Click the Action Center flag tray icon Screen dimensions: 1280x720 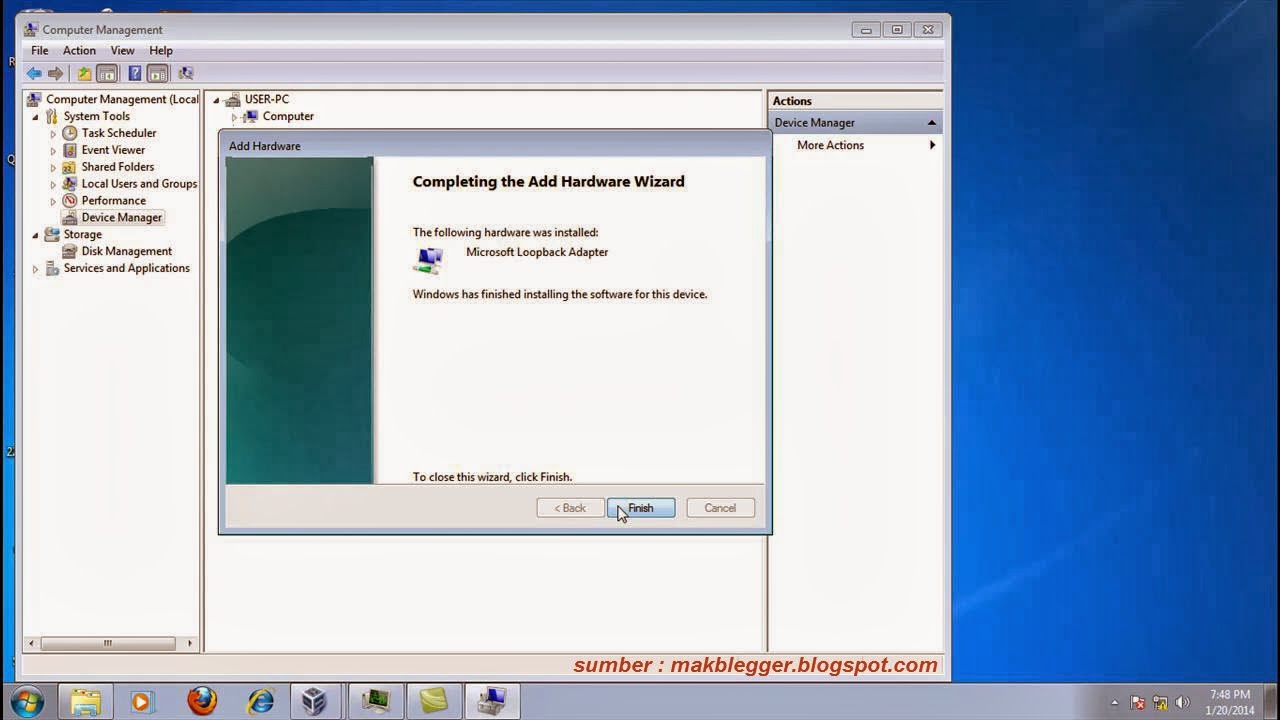pos(1137,702)
